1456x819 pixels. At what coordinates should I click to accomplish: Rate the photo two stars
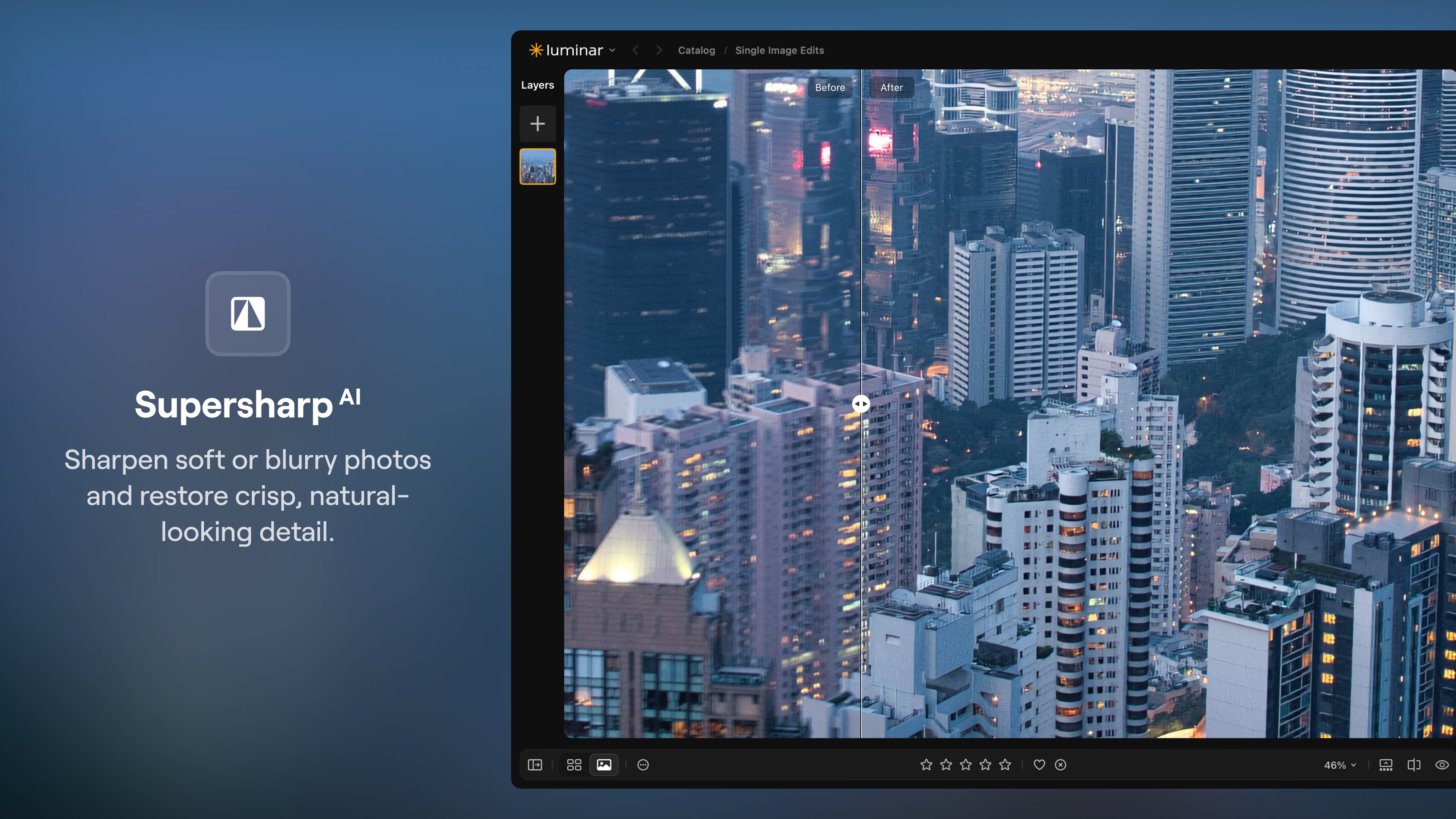point(946,765)
